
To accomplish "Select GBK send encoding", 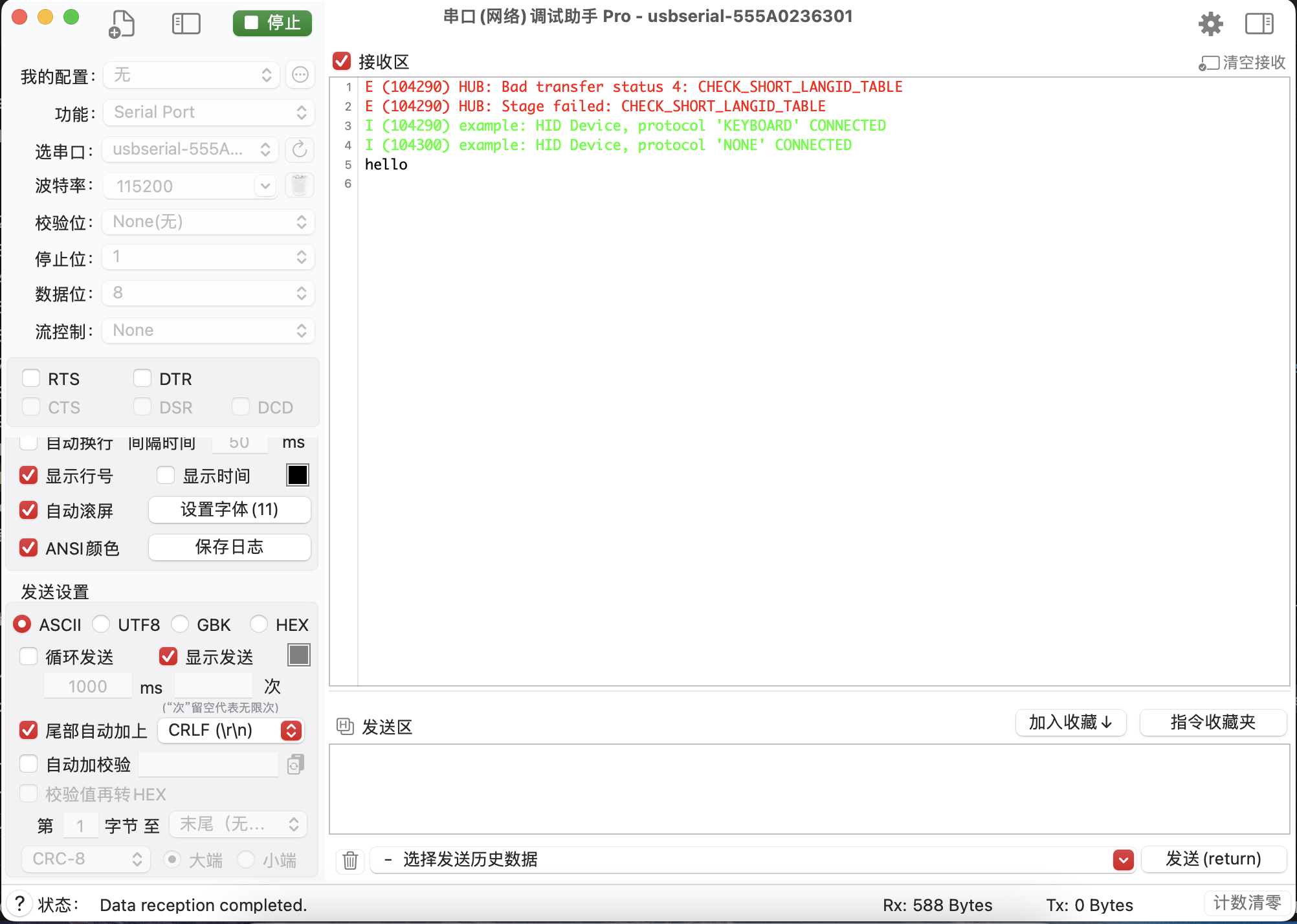I will [x=180, y=624].
